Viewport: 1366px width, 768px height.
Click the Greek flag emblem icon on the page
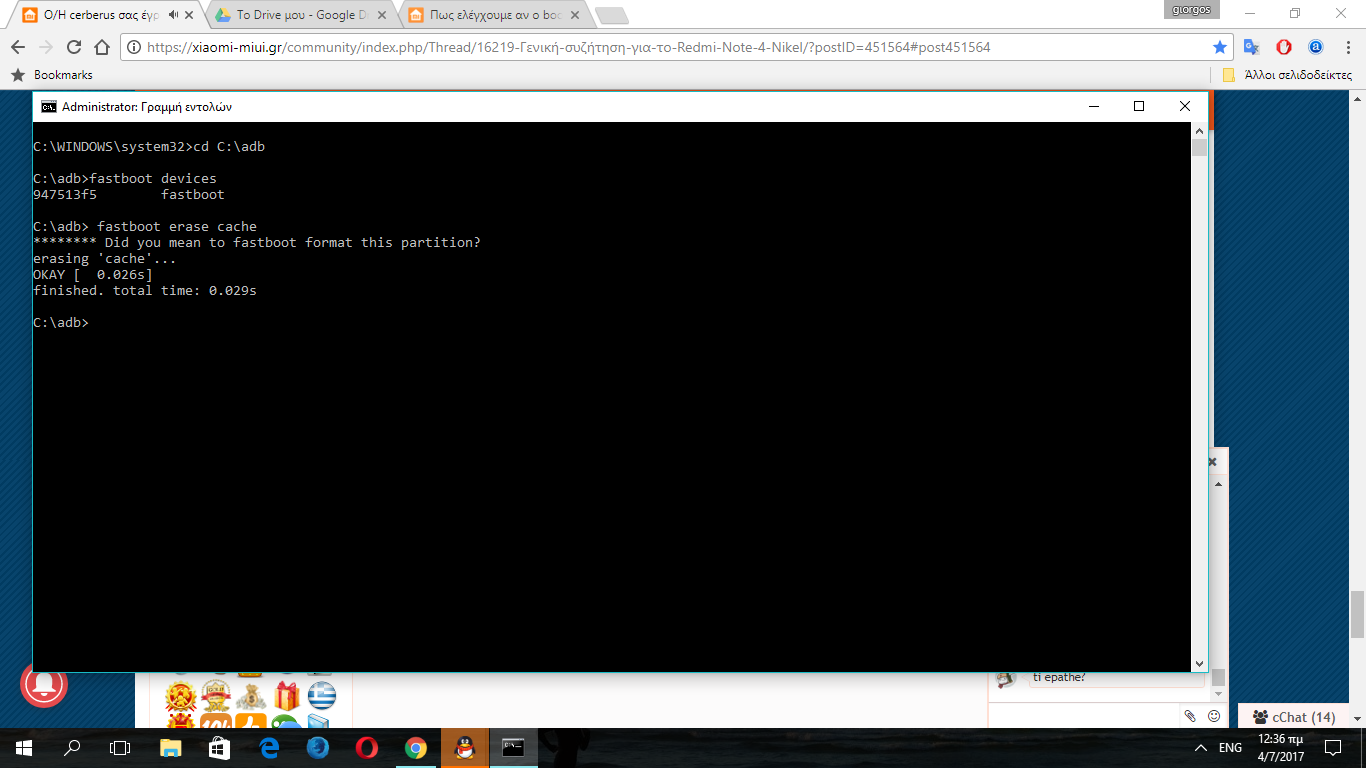pyautogui.click(x=322, y=695)
